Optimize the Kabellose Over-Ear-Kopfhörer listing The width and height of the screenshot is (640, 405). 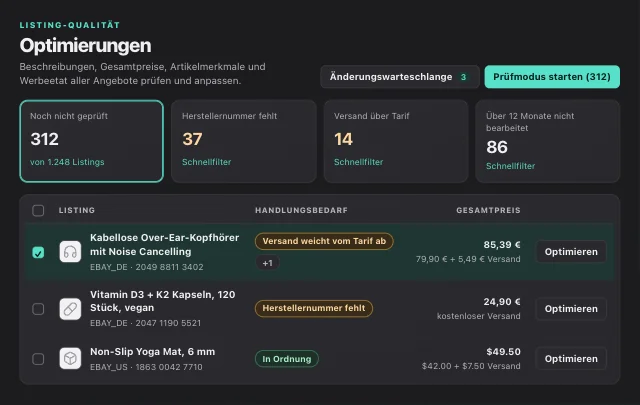pyautogui.click(x=571, y=252)
